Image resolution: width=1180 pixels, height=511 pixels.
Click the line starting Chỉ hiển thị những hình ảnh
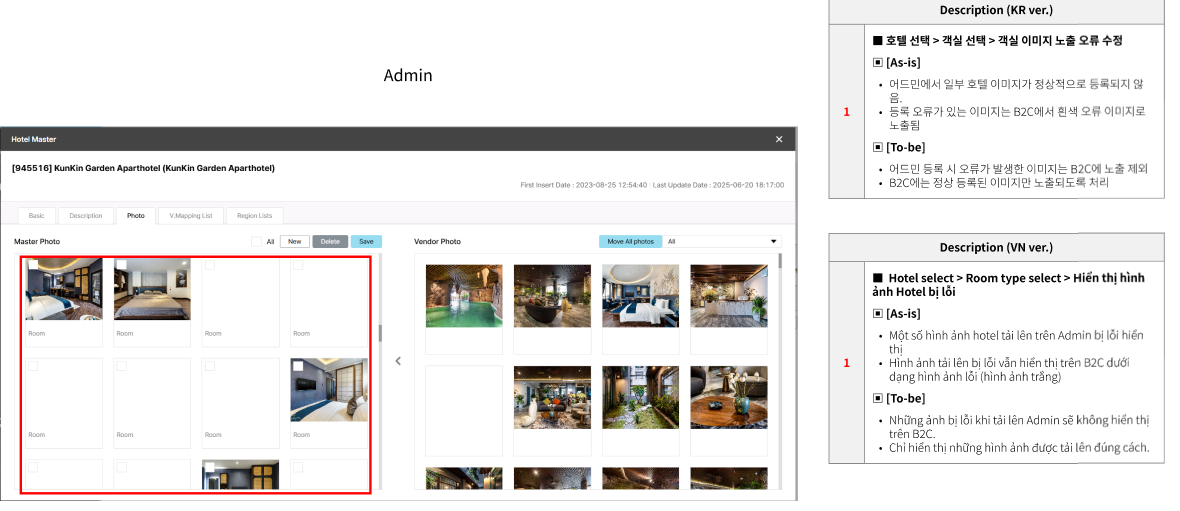1019,448
